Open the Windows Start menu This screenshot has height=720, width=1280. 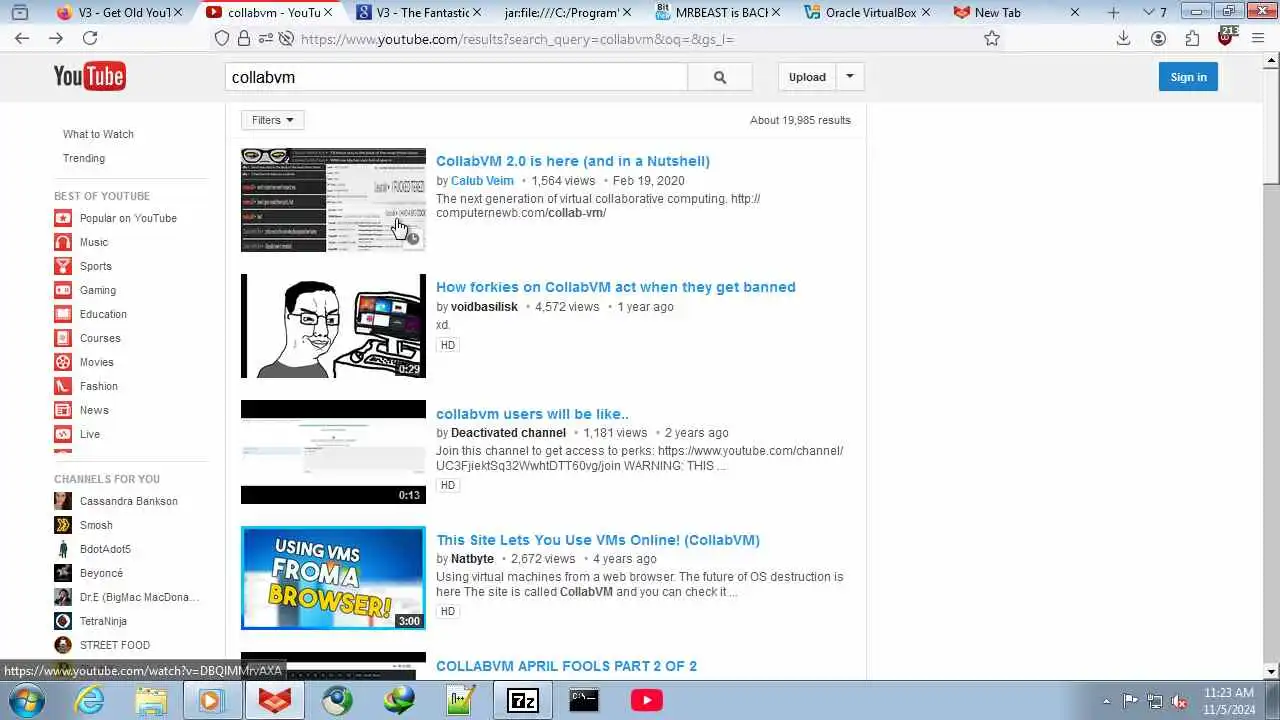click(x=27, y=700)
